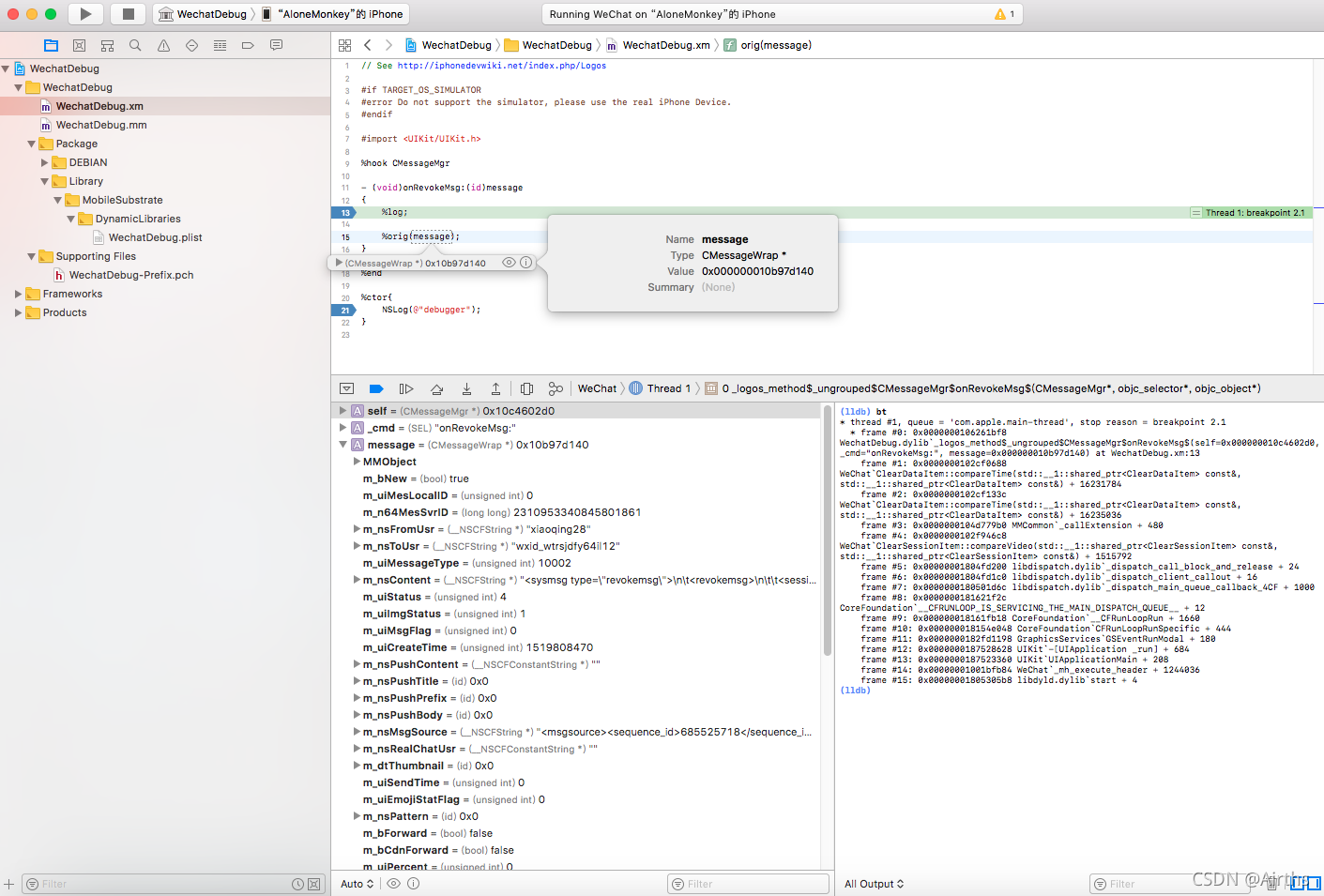
Task: Click WechatDebug scheme selector
Action: 203,14
